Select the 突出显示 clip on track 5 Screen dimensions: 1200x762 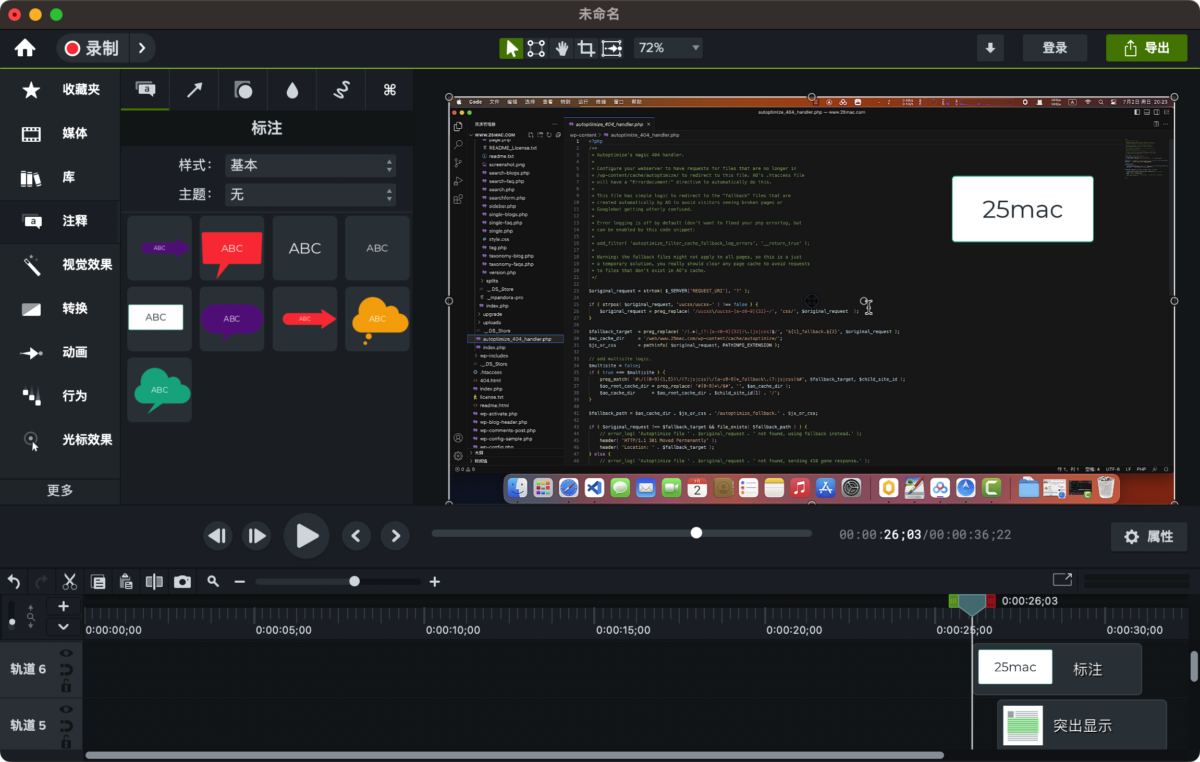[x=1082, y=725]
